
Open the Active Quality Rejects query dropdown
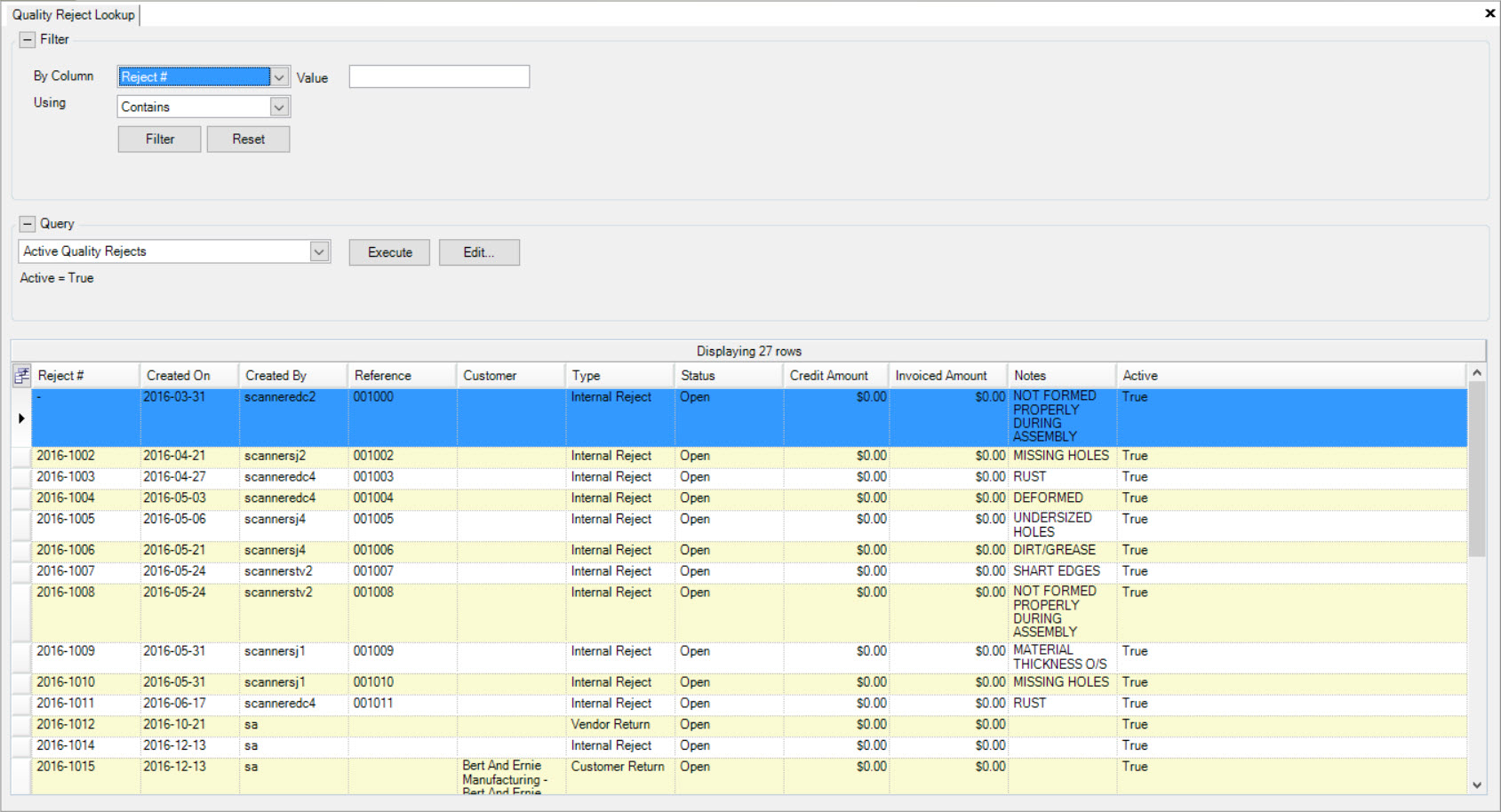click(x=319, y=251)
